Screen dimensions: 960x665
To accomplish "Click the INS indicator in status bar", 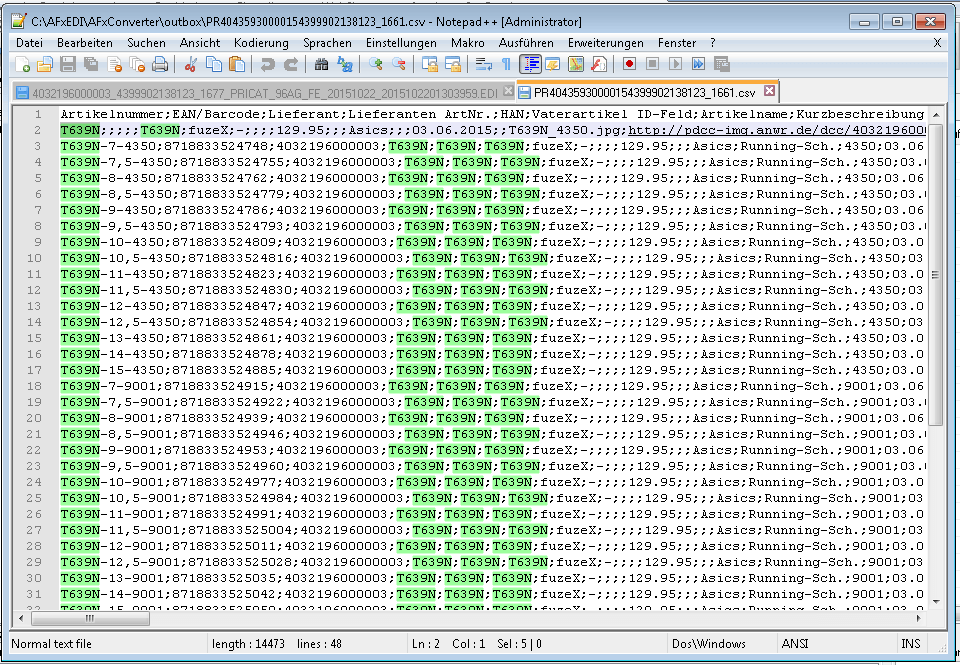I will tap(910, 644).
